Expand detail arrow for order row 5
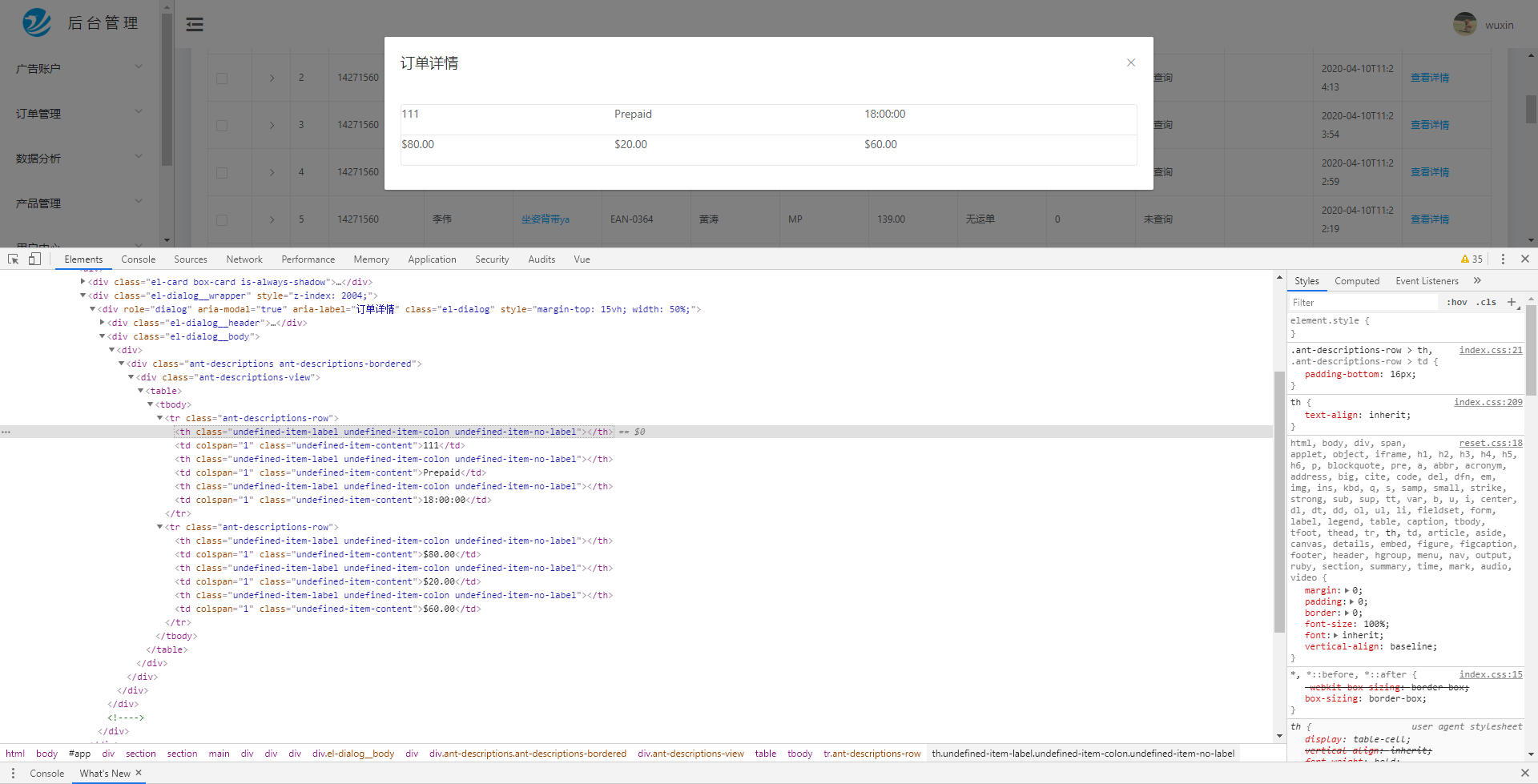Image resolution: width=1538 pixels, height=784 pixels. (271, 219)
